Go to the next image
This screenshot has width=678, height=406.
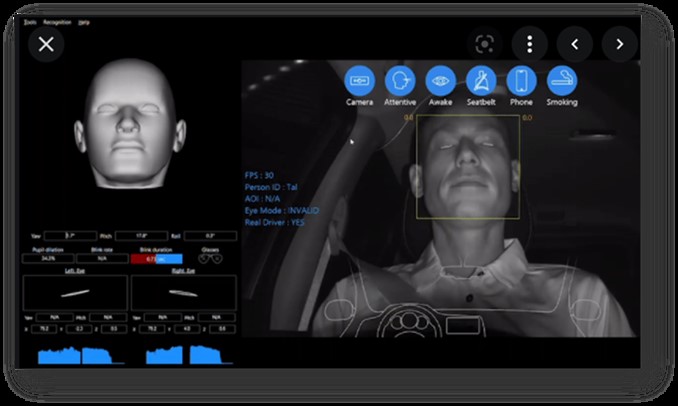[x=620, y=44]
